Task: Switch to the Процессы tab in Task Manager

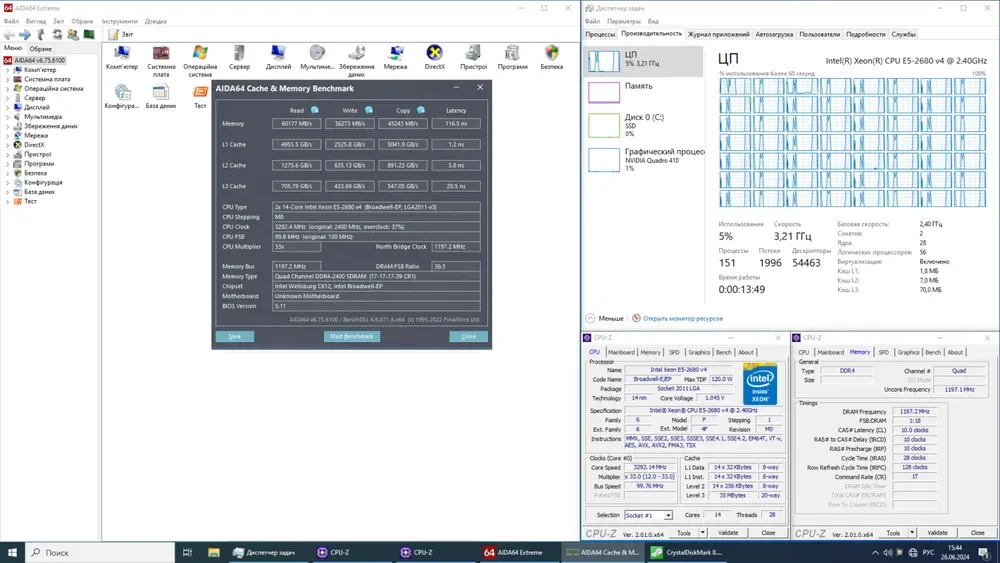Action: (600, 34)
